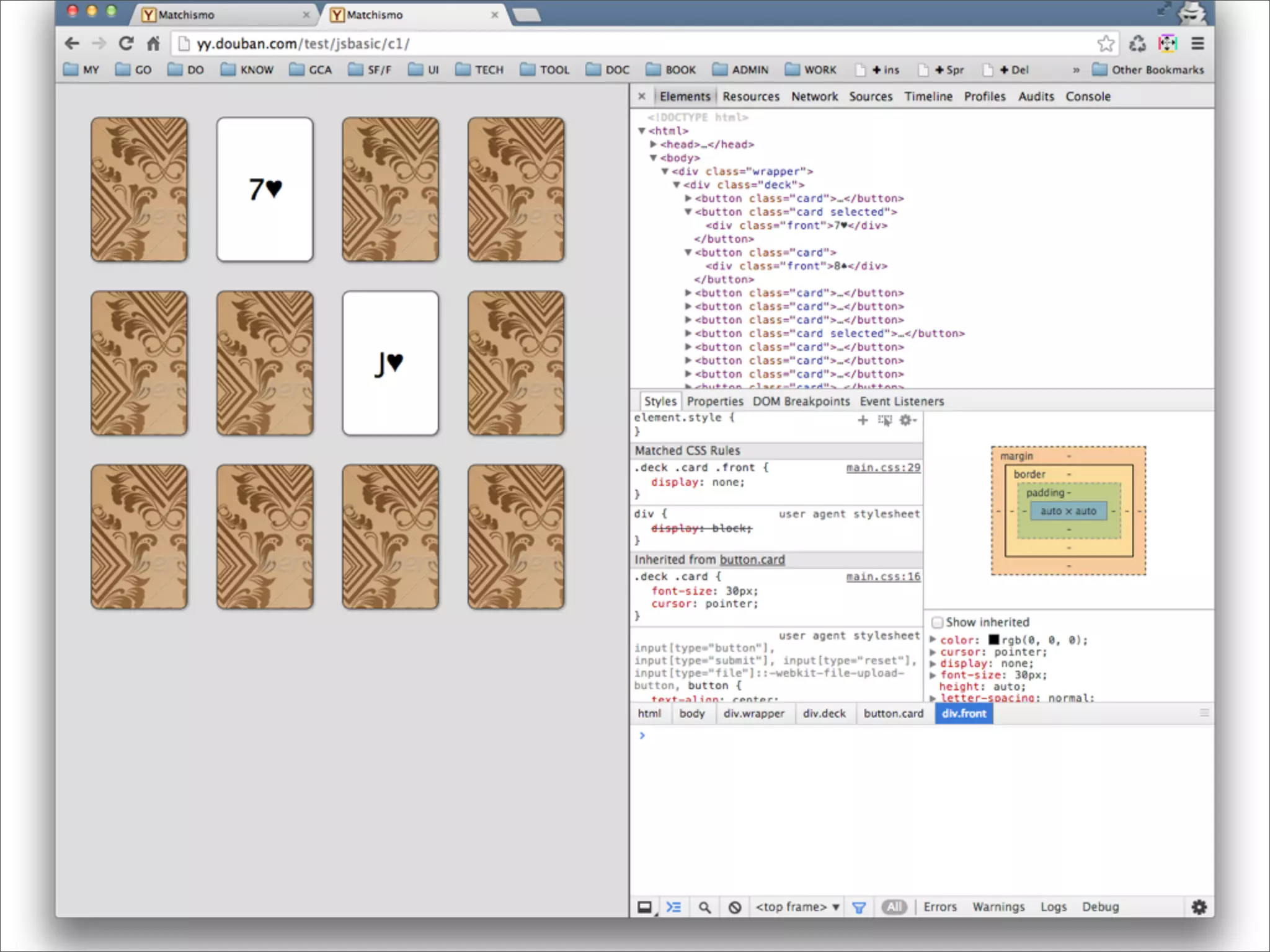The image size is (1270, 952).
Task: Click the black color swatch beside rgb(0, 0, 0)
Action: tap(994, 640)
